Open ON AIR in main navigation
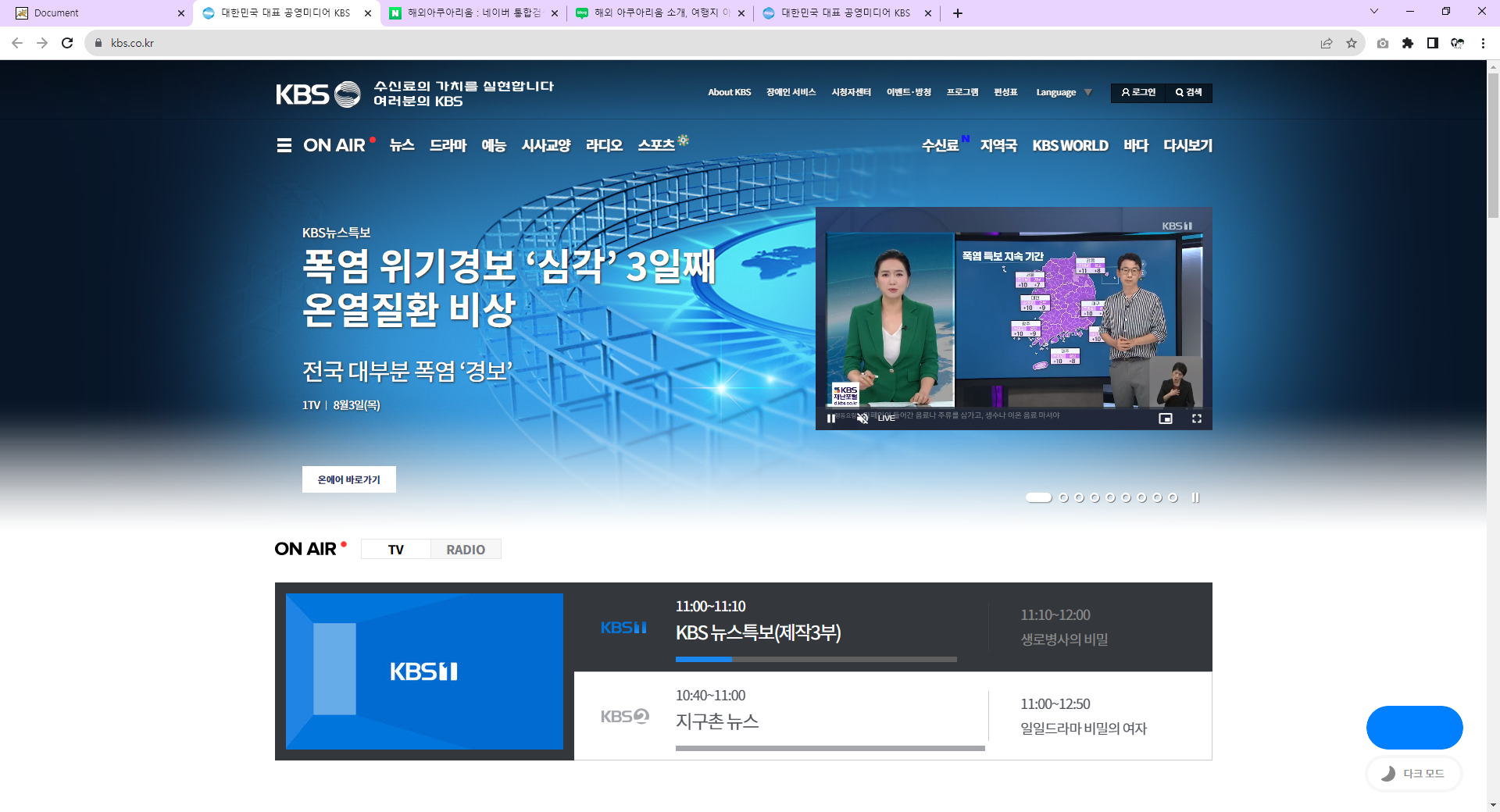 coord(334,145)
